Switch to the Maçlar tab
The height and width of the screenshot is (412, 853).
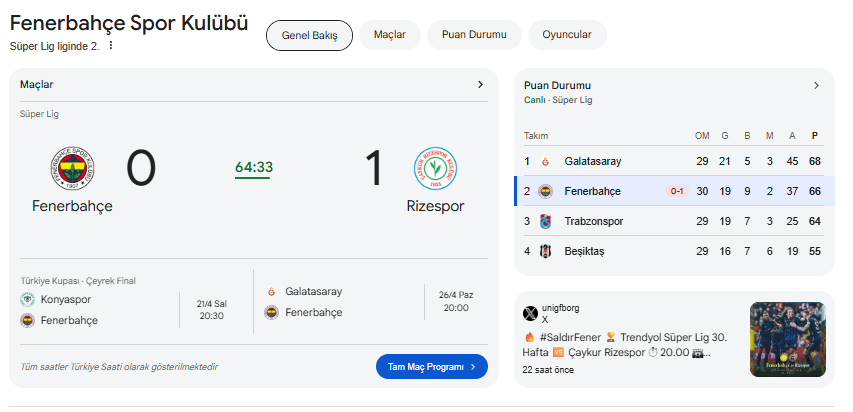[x=390, y=35]
